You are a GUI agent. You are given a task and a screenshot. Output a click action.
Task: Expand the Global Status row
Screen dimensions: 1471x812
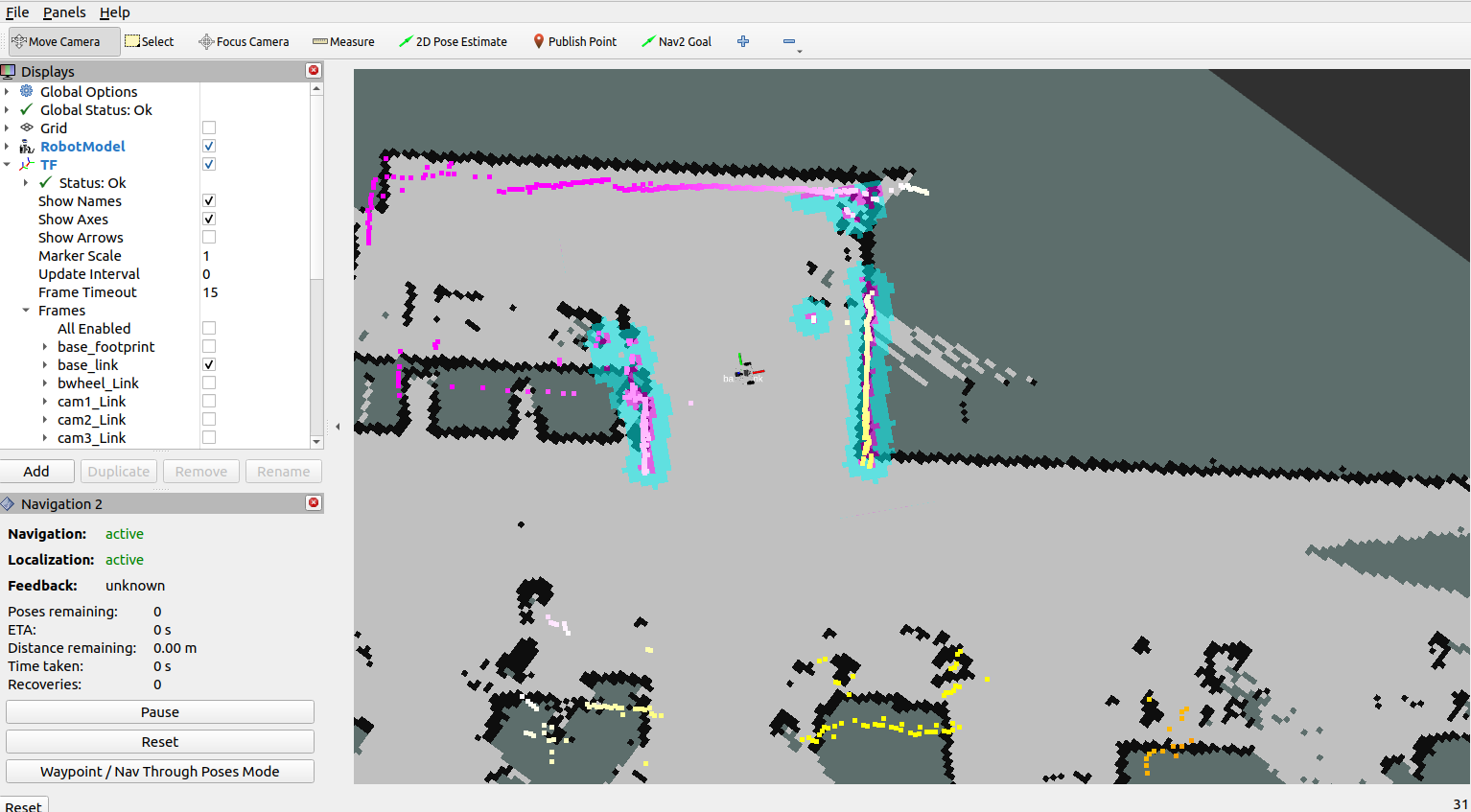[8, 109]
